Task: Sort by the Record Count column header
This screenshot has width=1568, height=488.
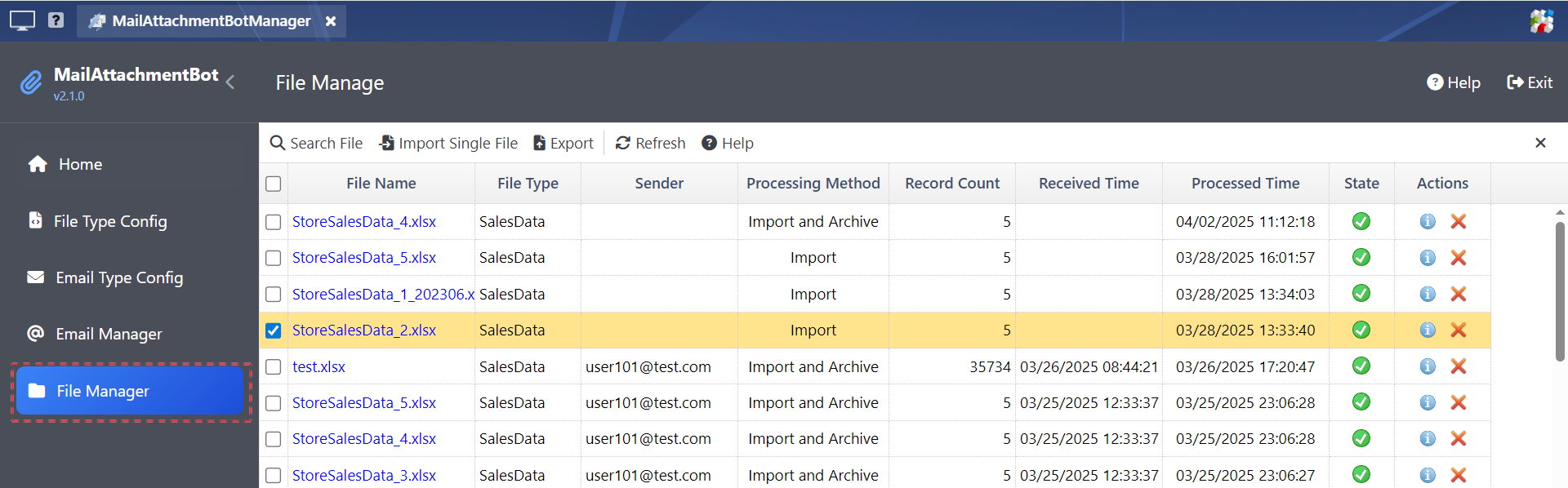Action: 951,184
